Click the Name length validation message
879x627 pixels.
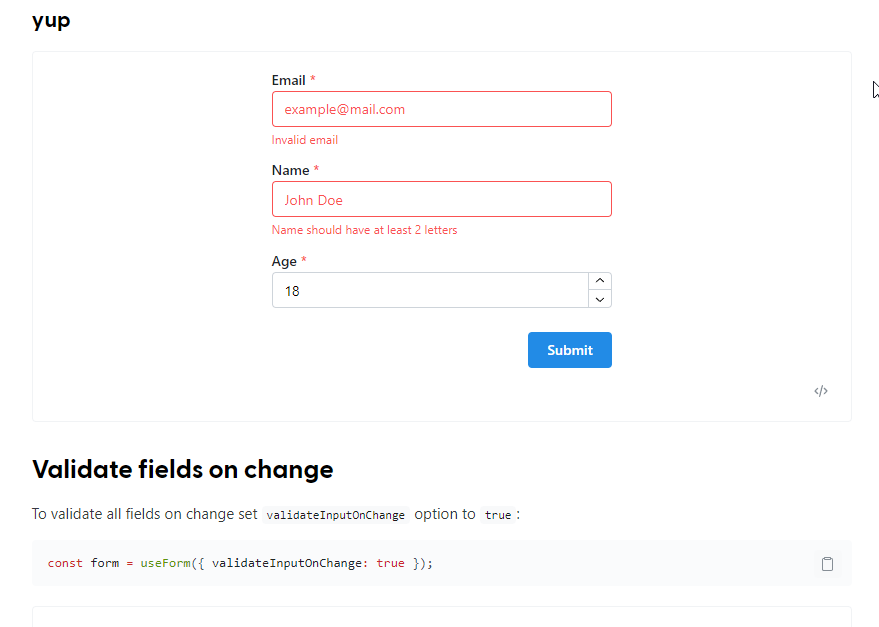(364, 229)
